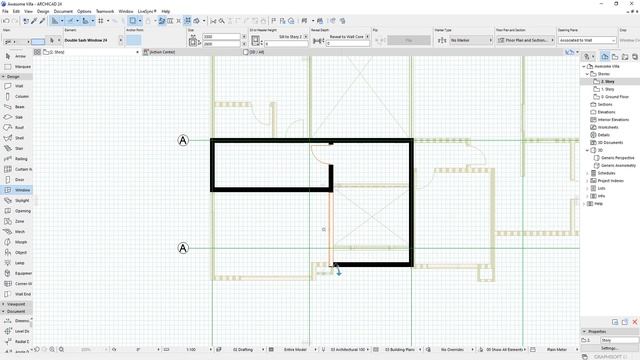Open the Edit menu

pos(16,11)
